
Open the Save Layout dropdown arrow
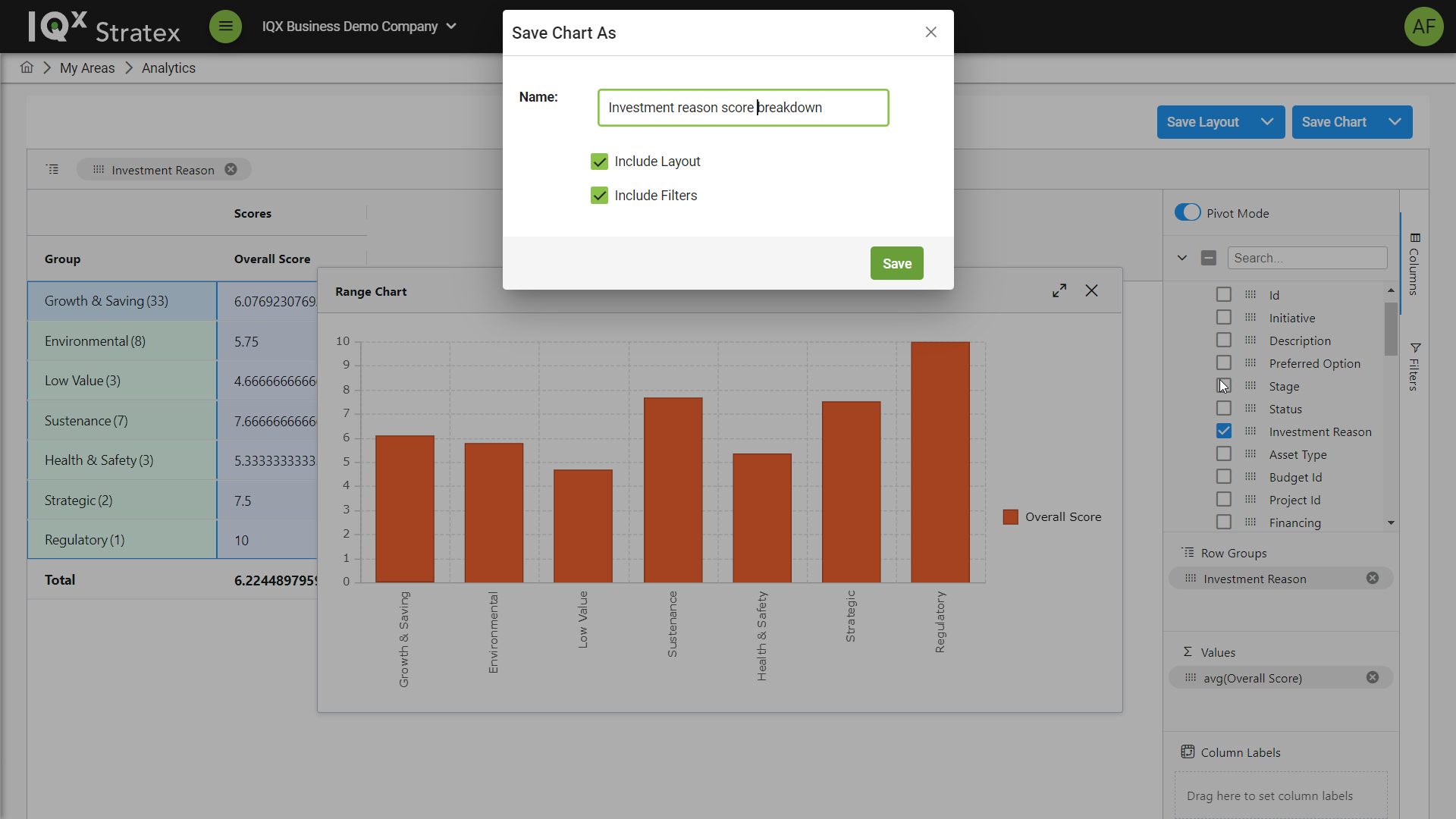1266,122
